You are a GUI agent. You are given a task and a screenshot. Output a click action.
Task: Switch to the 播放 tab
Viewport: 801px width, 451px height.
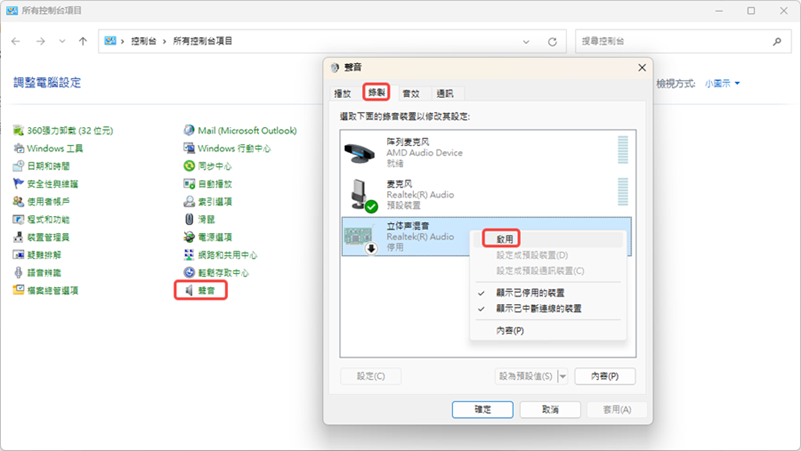tap(343, 93)
